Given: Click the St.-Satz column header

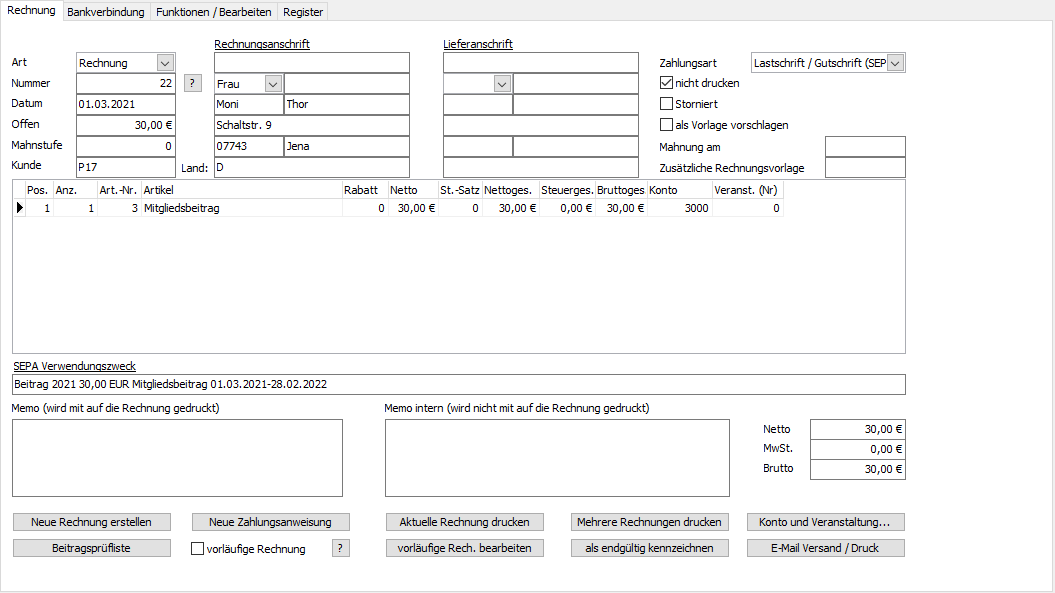Looking at the screenshot, I should point(460,190).
